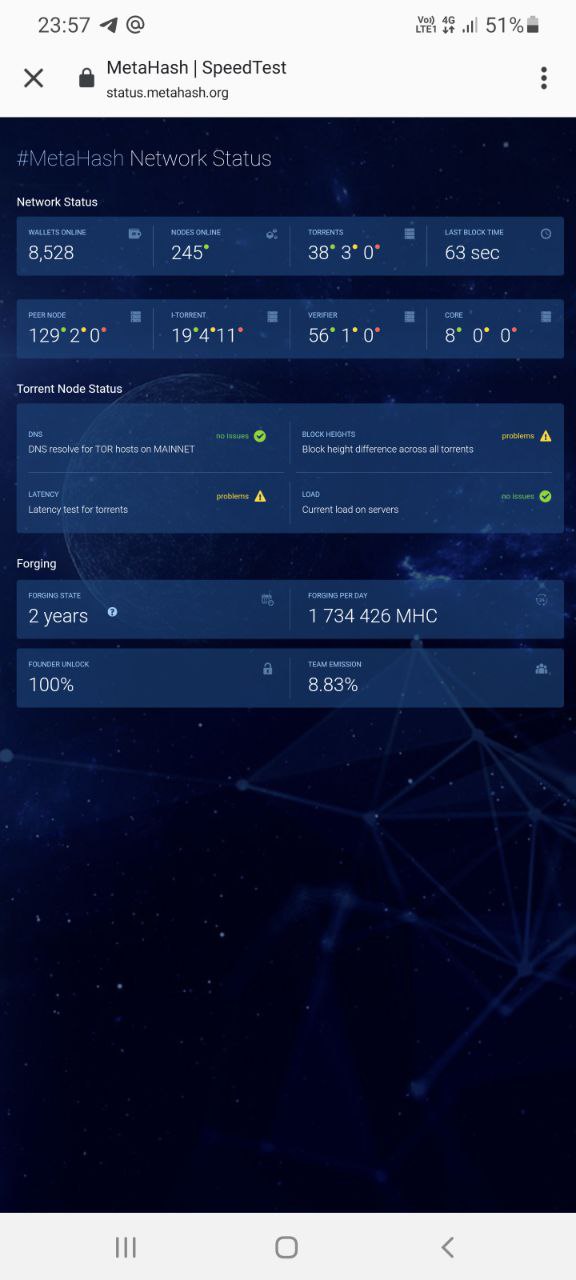
Task: Tap Android back button
Action: 447,1247
